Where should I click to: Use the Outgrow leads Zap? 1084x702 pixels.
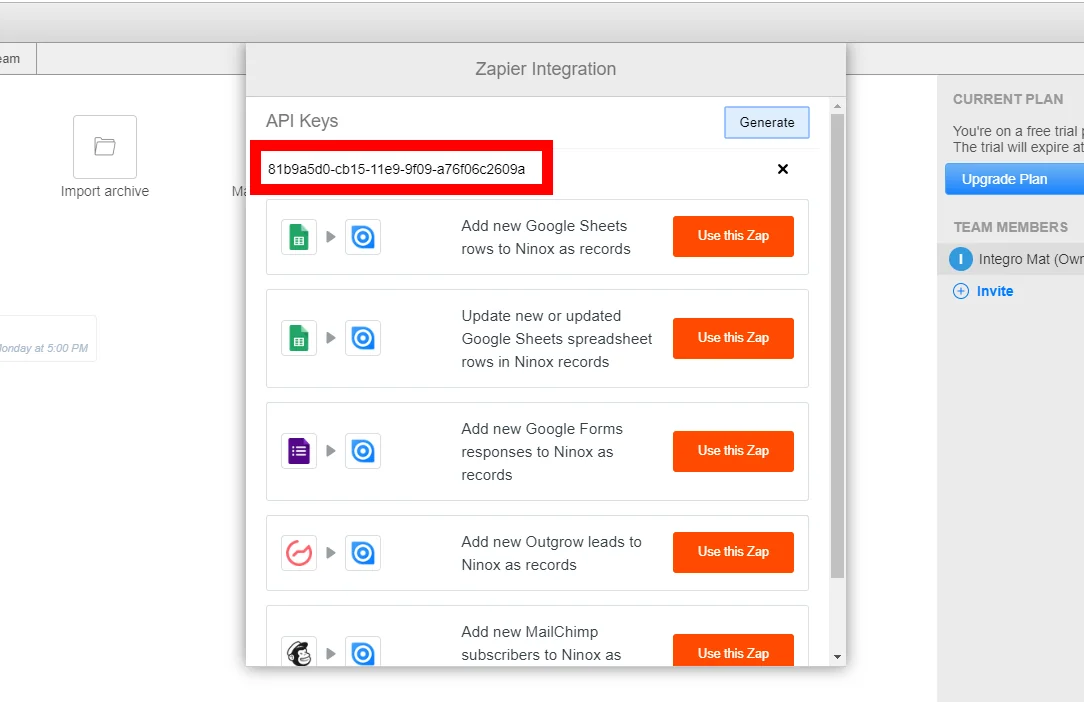[733, 552]
